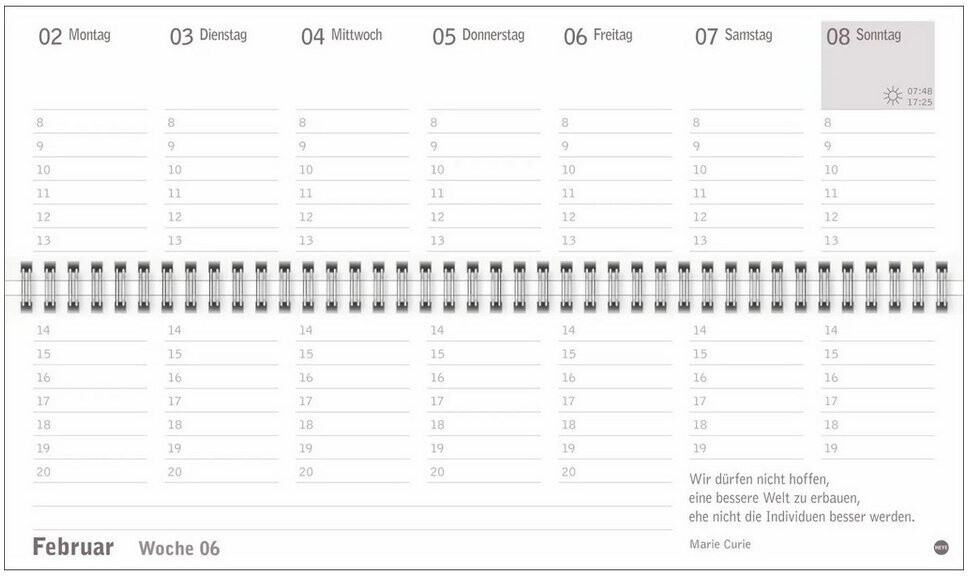Image resolution: width=968 pixels, height=576 pixels.
Task: Click the highlighted 08 Sonntag header
Action: 864,37
